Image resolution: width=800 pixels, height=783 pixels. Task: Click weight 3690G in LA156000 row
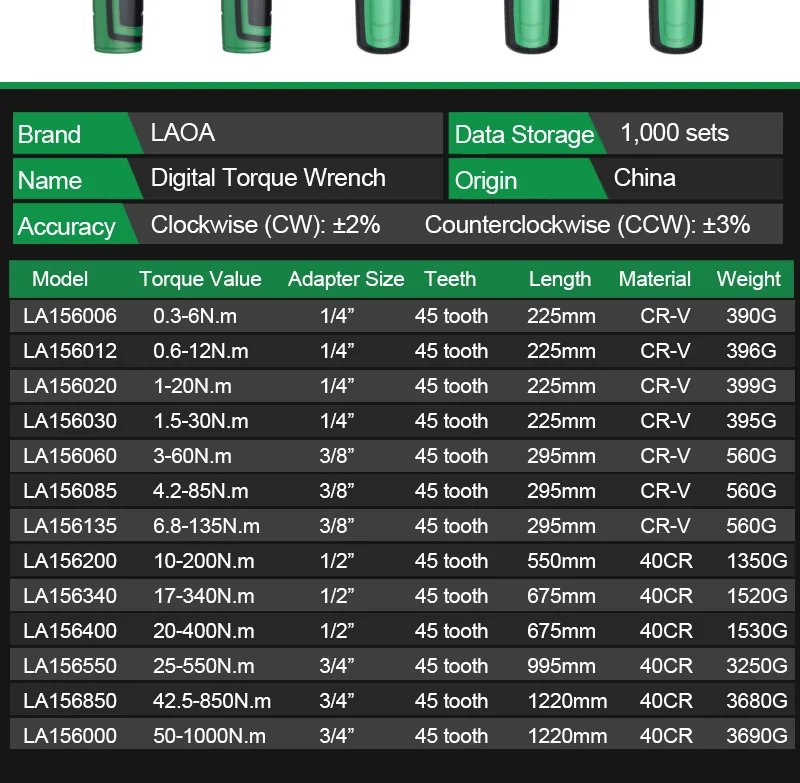[x=757, y=736]
